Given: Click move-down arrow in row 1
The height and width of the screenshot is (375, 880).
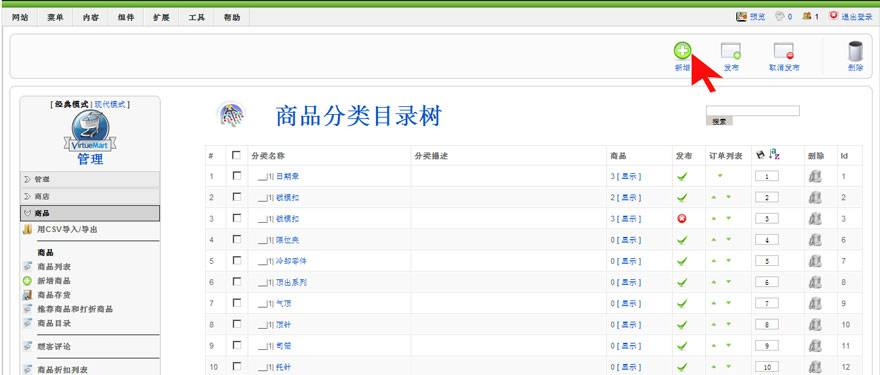Looking at the screenshot, I should click(720, 175).
